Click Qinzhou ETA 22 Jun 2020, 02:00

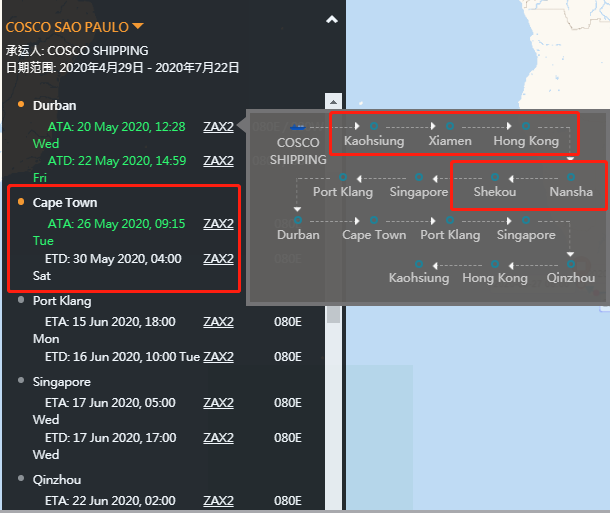coord(110,501)
